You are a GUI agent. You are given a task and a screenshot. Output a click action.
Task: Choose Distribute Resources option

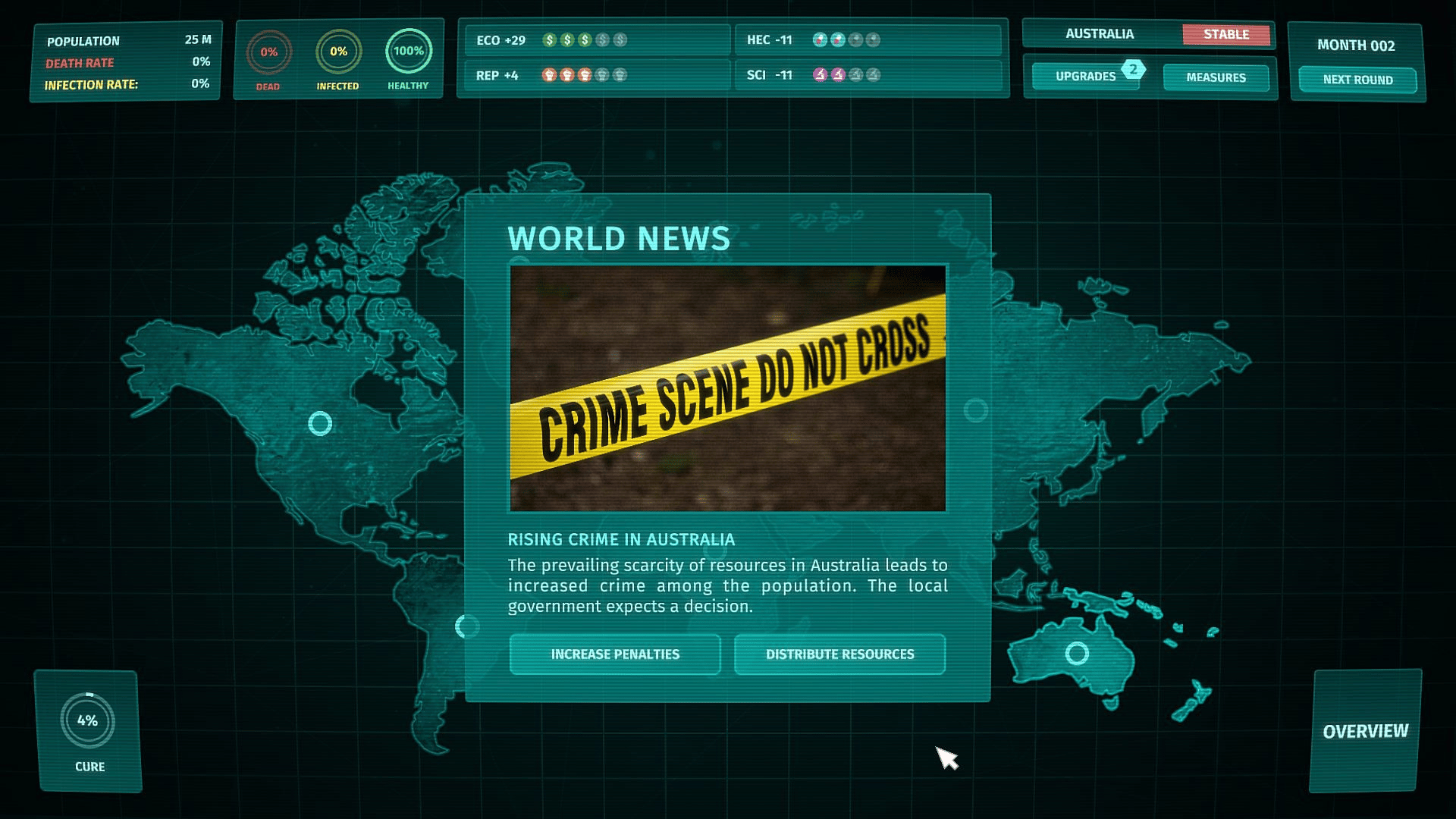point(839,654)
